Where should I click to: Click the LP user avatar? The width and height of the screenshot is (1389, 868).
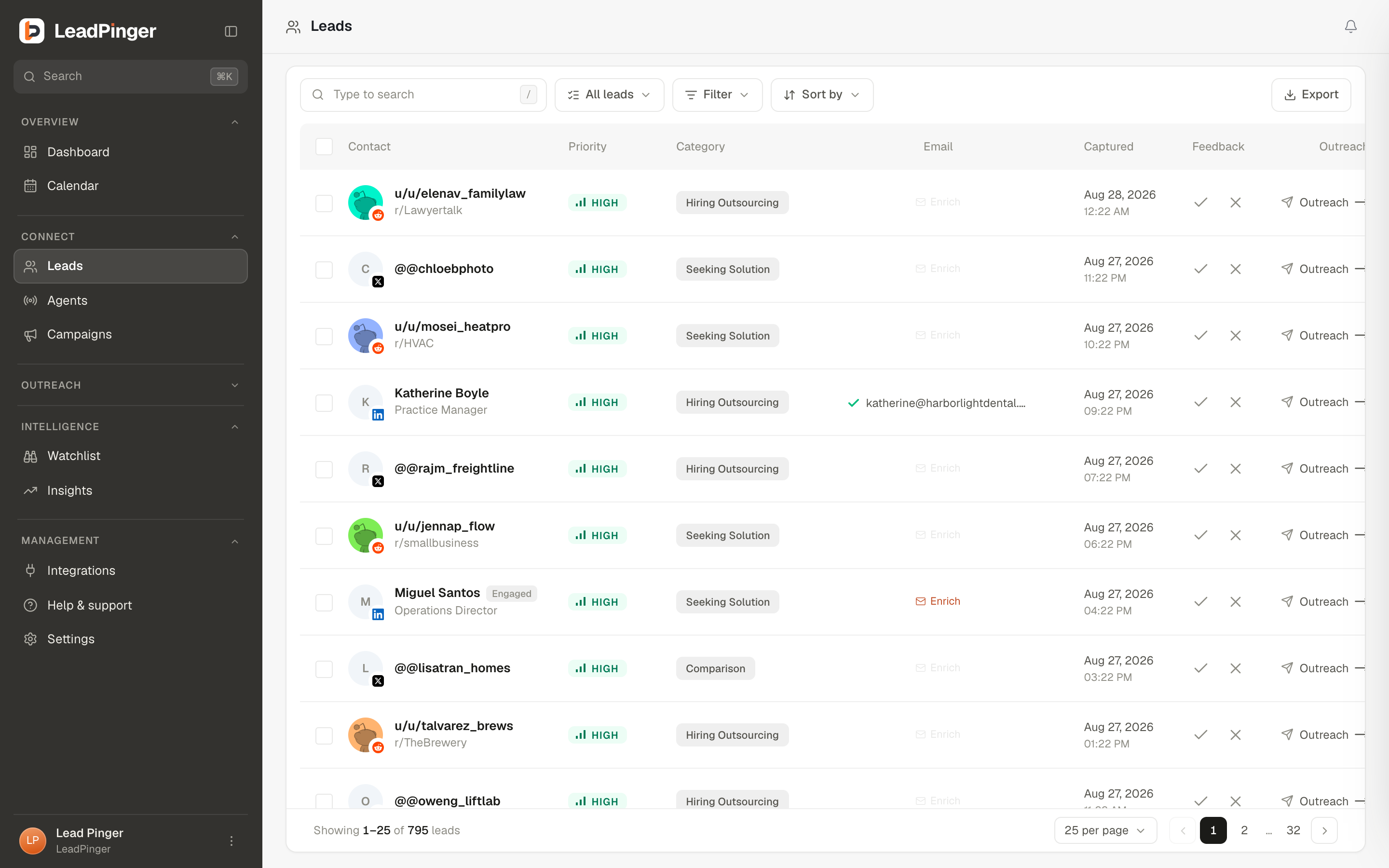pyautogui.click(x=33, y=841)
